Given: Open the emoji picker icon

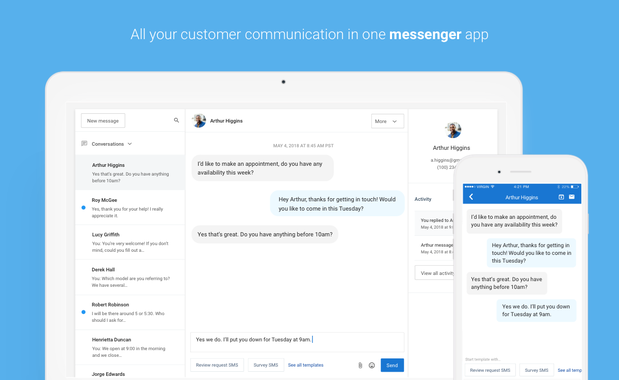Looking at the screenshot, I should 371,365.
